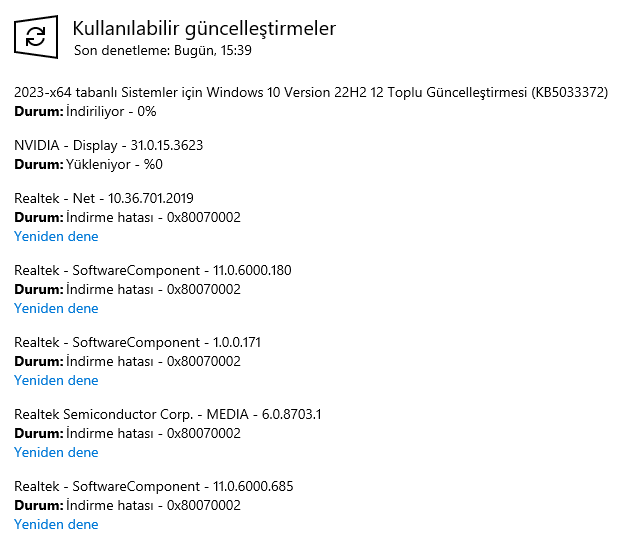The image size is (629, 540).
Task: Retry Realtek SoftwareComponent 11.0.6000.685 download
Action: point(56,525)
